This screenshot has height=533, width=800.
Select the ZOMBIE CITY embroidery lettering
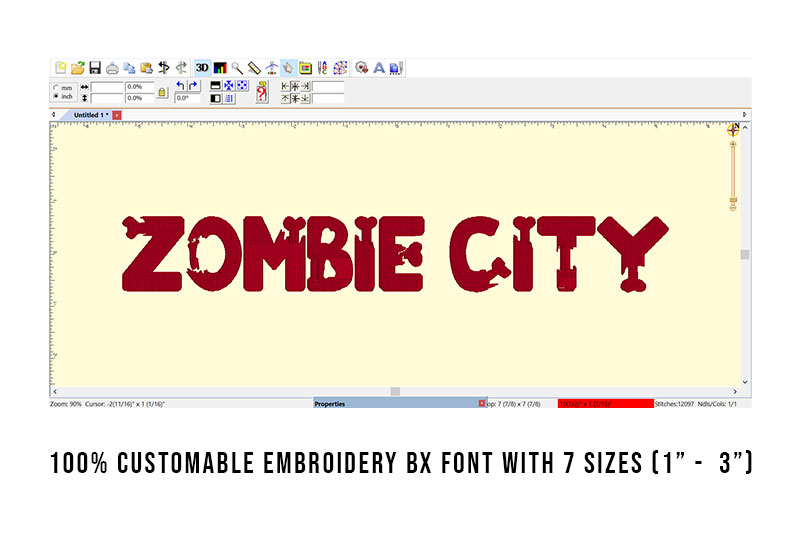click(x=395, y=253)
